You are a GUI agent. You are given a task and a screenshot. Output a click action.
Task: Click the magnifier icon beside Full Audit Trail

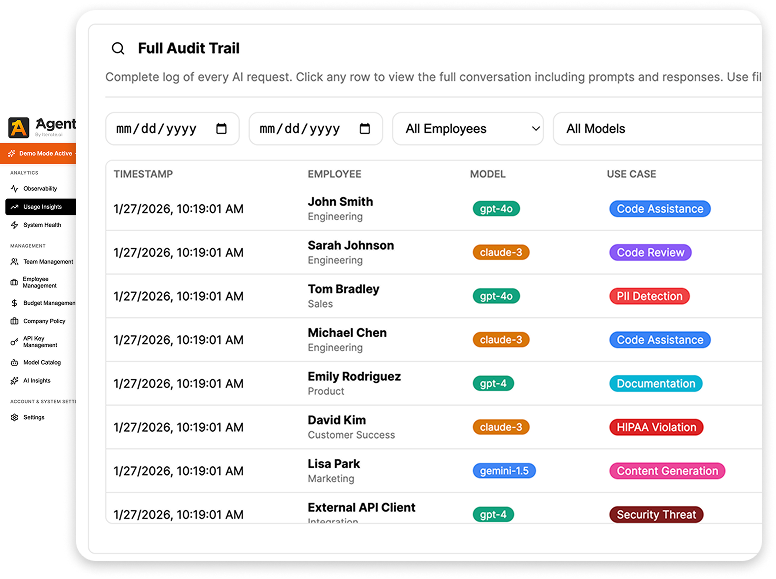pyautogui.click(x=118, y=48)
